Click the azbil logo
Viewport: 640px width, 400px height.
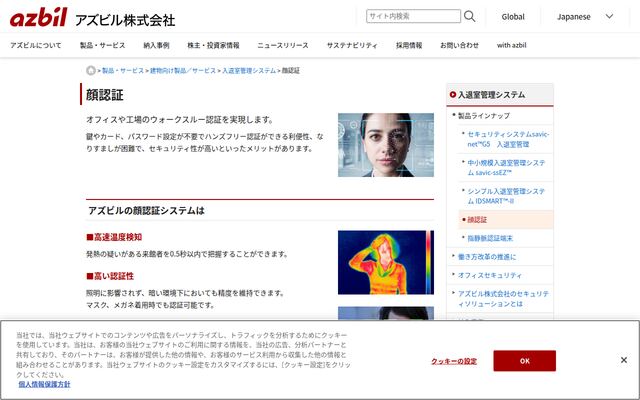pyautogui.click(x=38, y=18)
